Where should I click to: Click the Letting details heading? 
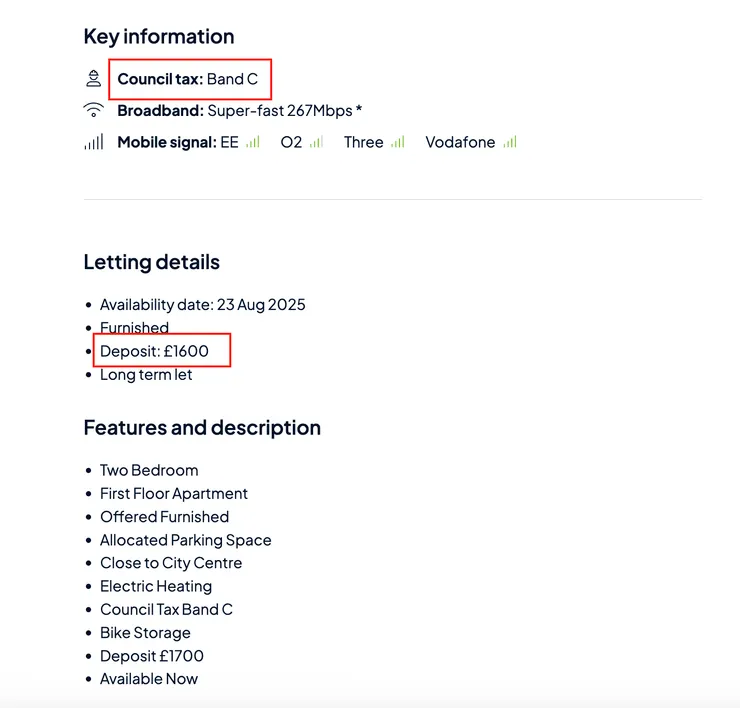tap(151, 263)
